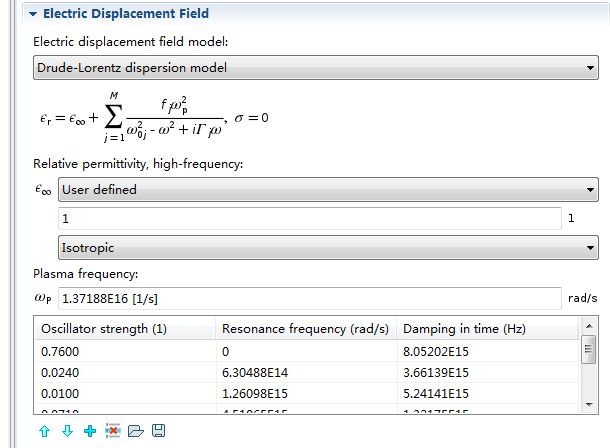Select the Oscillator strength column header
This screenshot has width=610, height=448.
tap(124, 329)
